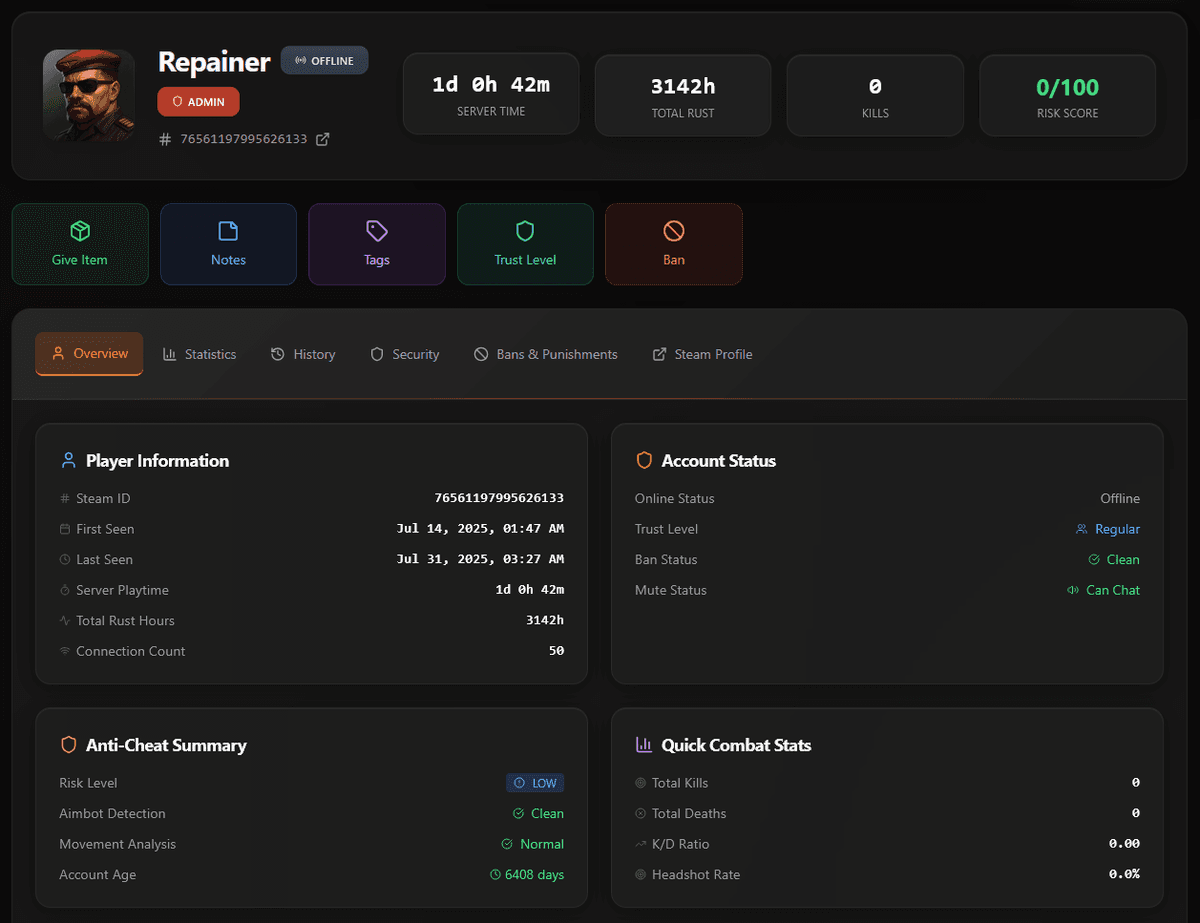Select the Security tab
1200x923 pixels.
tap(404, 354)
